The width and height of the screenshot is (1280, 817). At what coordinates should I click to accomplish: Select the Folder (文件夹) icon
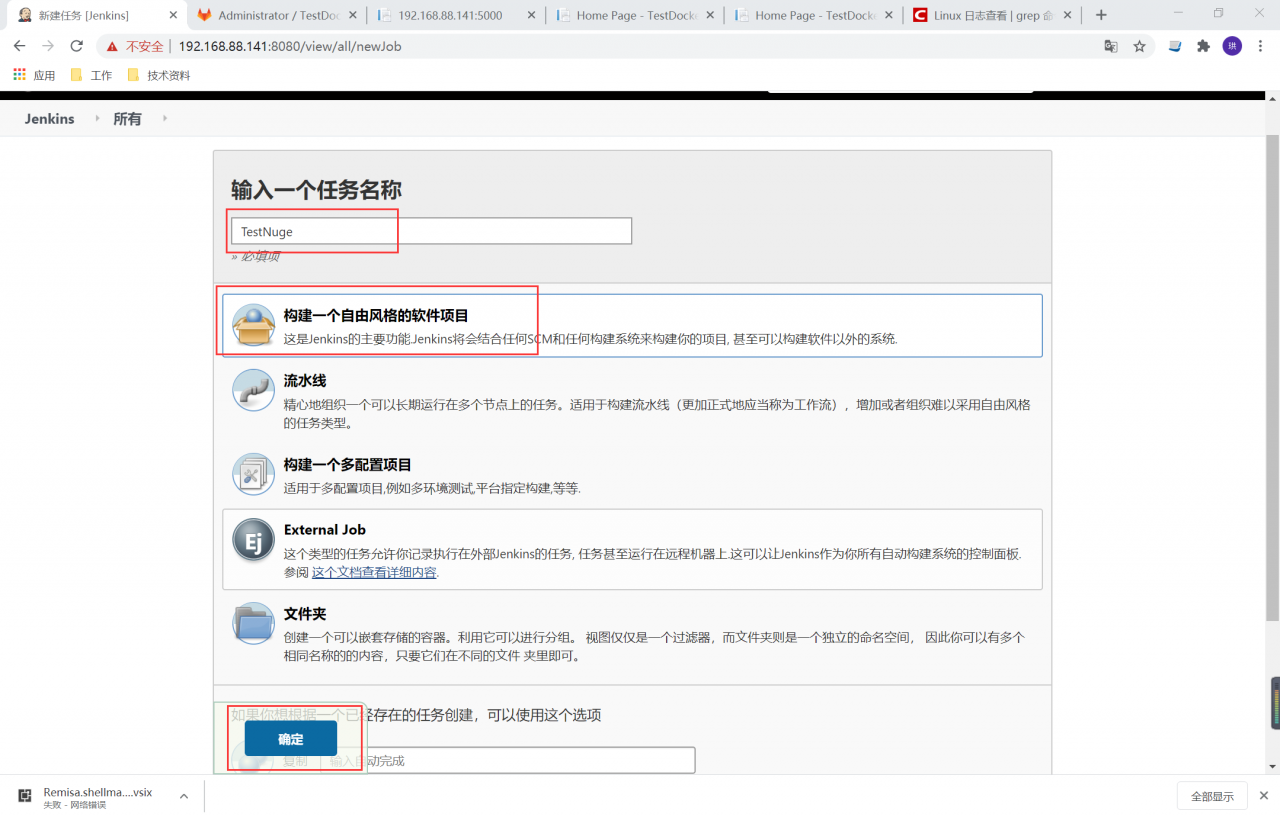(253, 623)
